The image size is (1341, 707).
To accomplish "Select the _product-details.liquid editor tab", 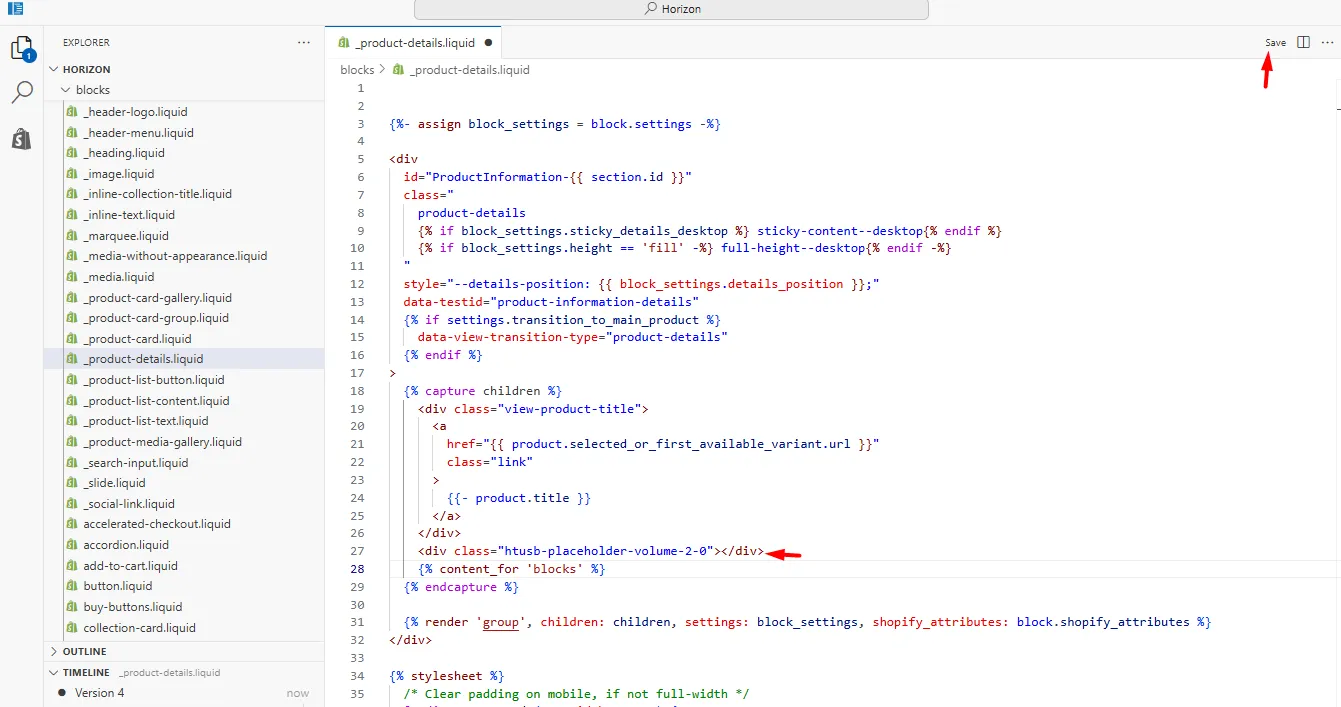I will [414, 43].
